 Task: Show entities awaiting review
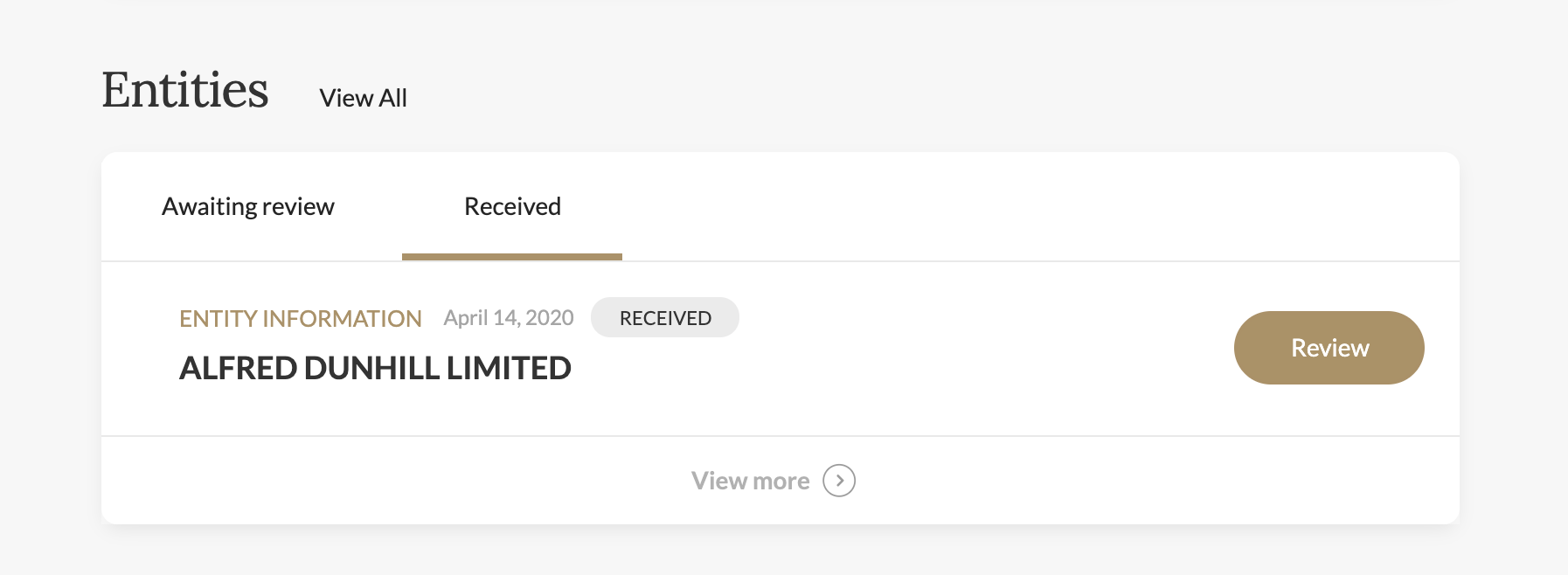pos(248,206)
